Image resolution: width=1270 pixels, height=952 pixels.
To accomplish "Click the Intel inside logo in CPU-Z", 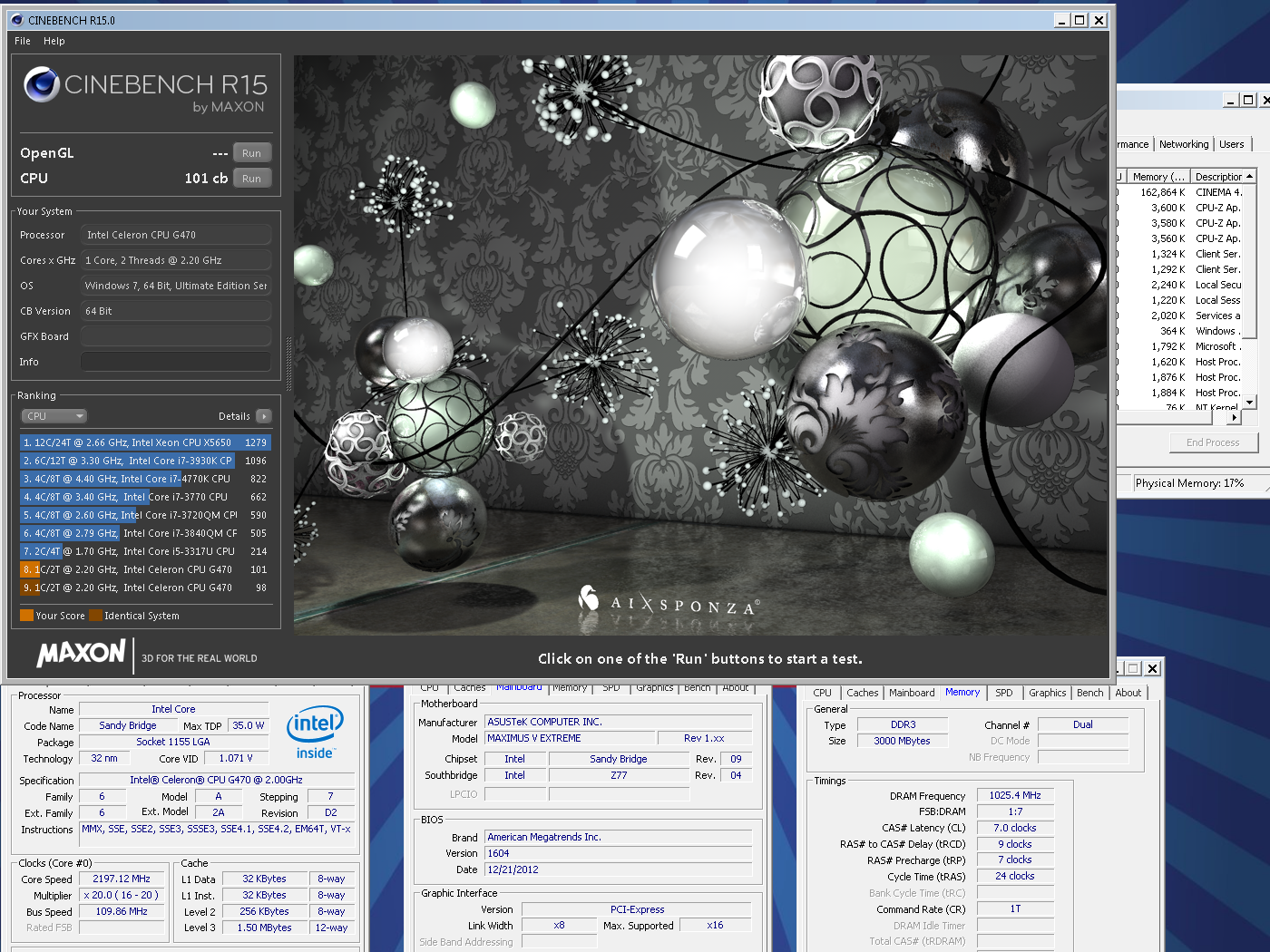I will pos(315,733).
